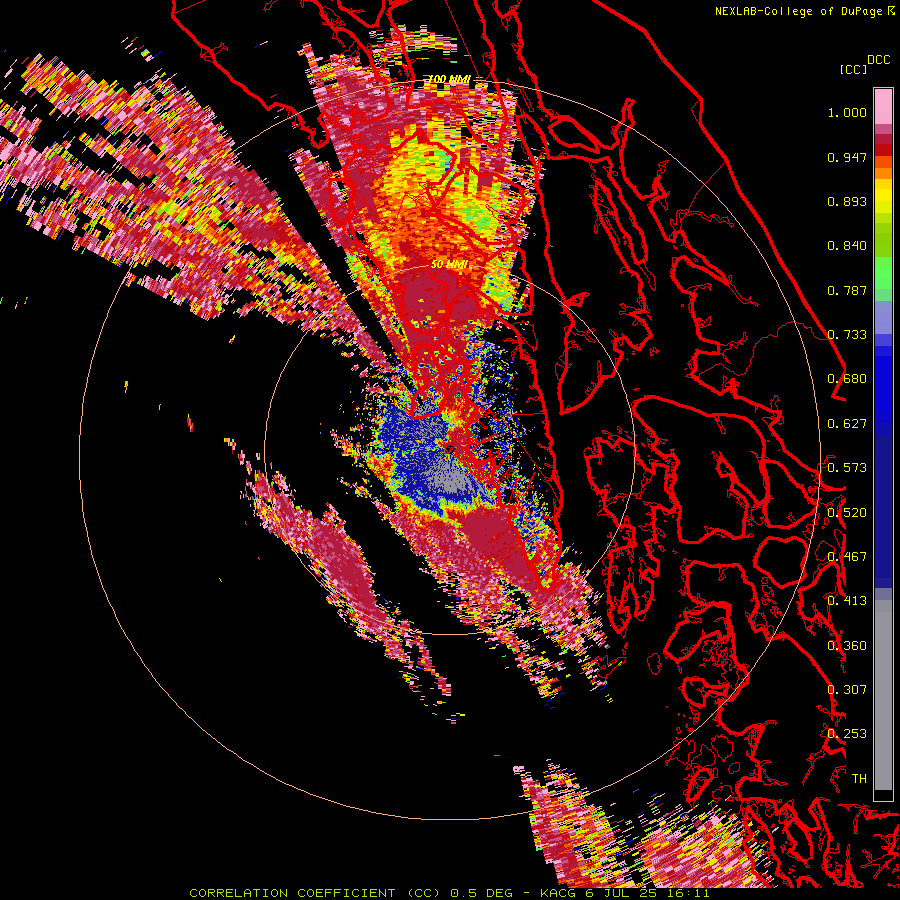Click the 0.253 value on the color scale
The height and width of the screenshot is (900, 900).
tap(847, 734)
